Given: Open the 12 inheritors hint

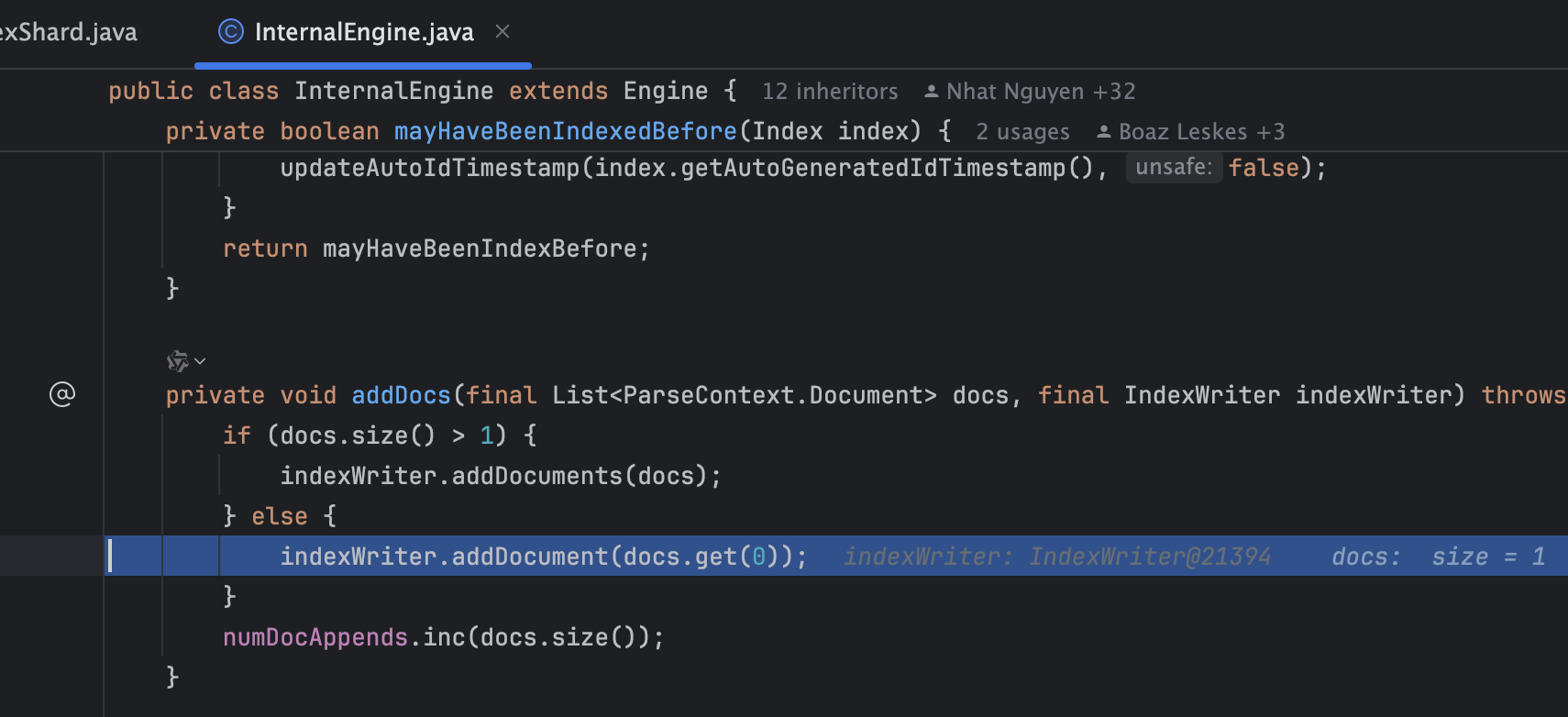Looking at the screenshot, I should [x=830, y=92].
